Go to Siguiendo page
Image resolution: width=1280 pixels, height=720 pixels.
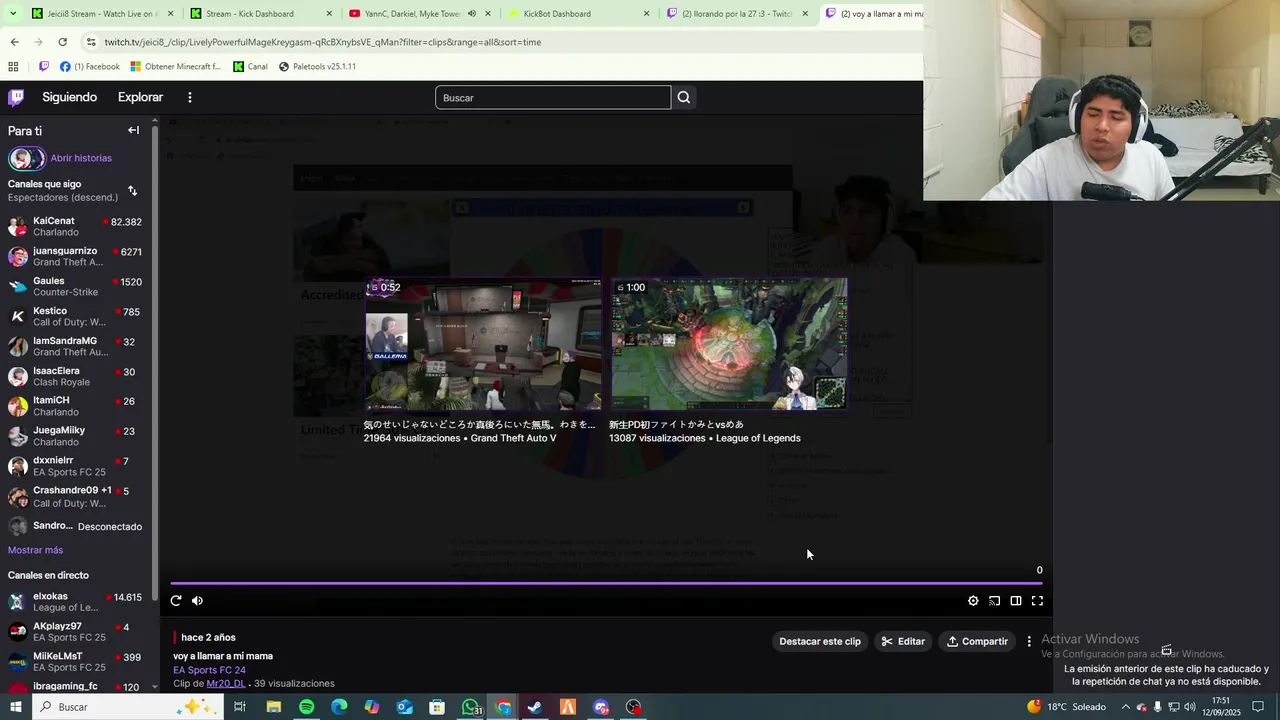69,97
